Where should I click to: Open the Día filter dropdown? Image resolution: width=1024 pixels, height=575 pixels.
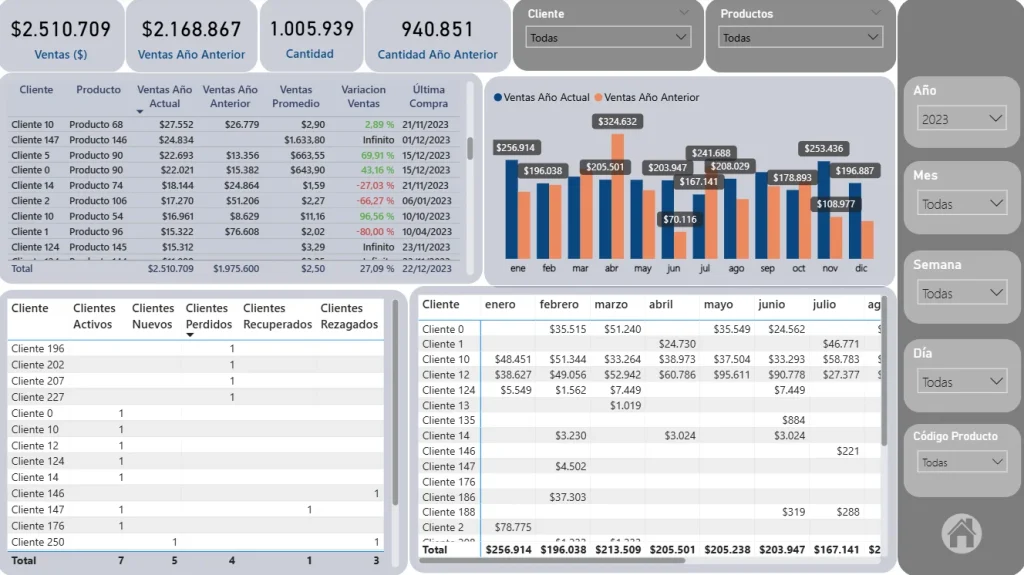[961, 382]
